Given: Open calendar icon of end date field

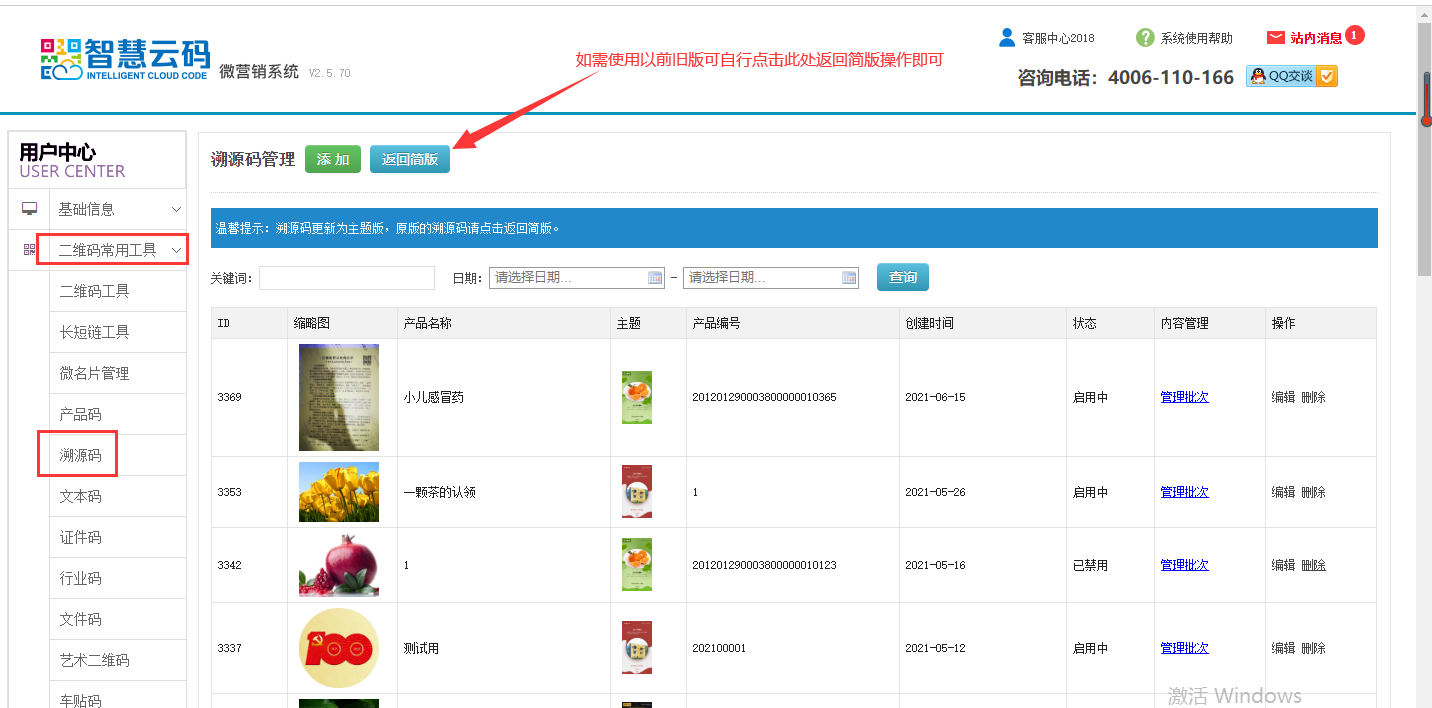Looking at the screenshot, I should (849, 278).
